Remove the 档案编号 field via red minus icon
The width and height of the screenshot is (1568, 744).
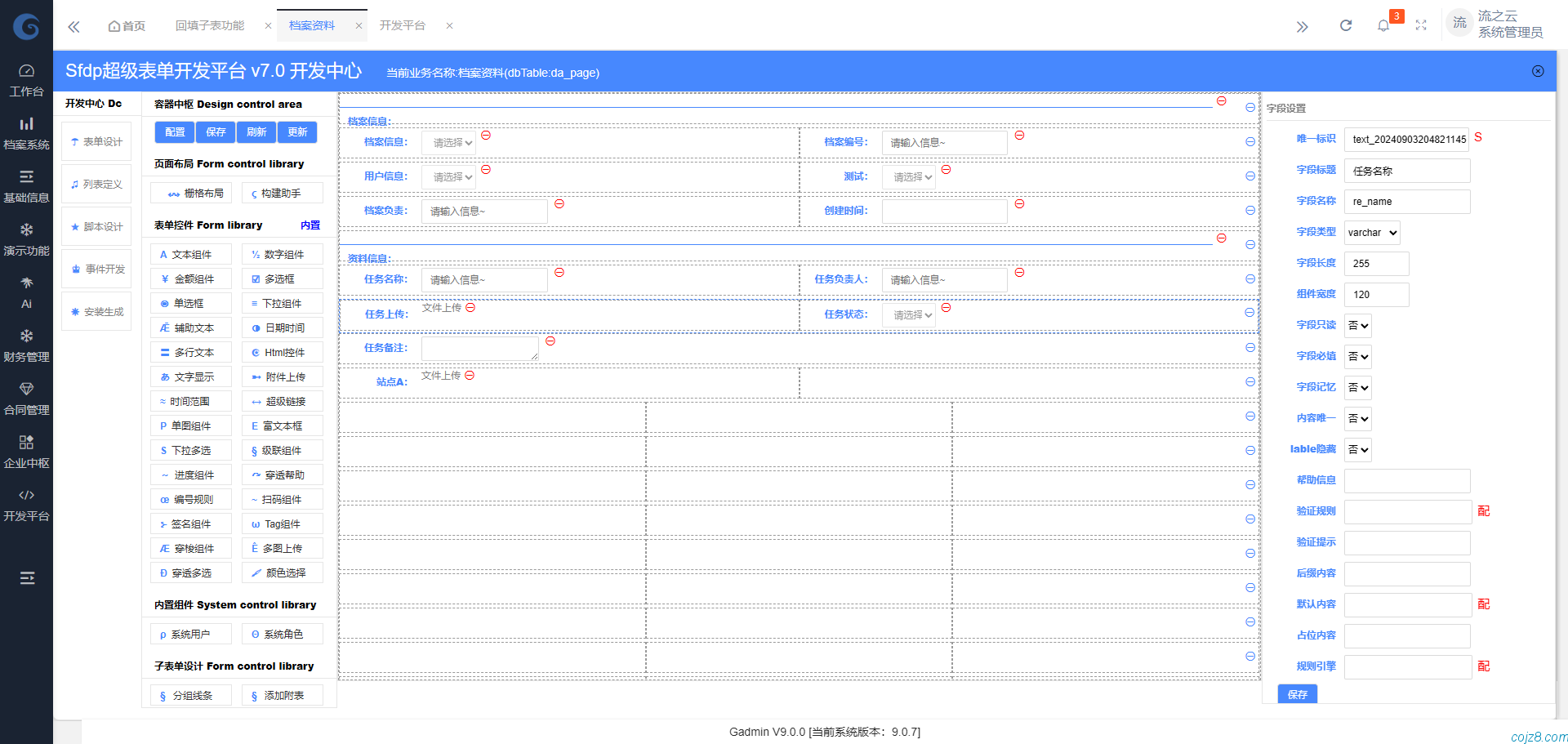1019,136
